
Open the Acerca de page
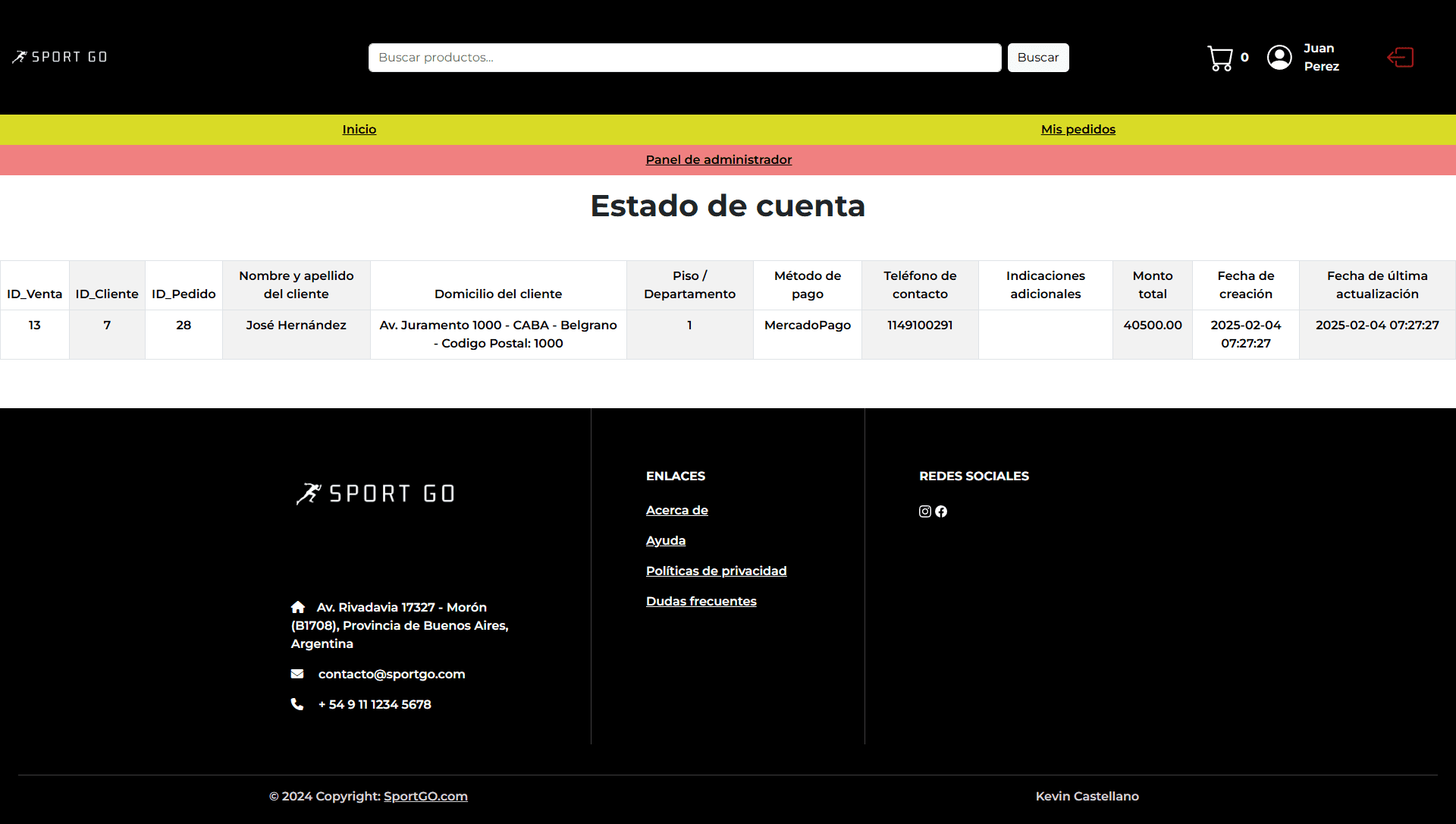pyautogui.click(x=676, y=510)
